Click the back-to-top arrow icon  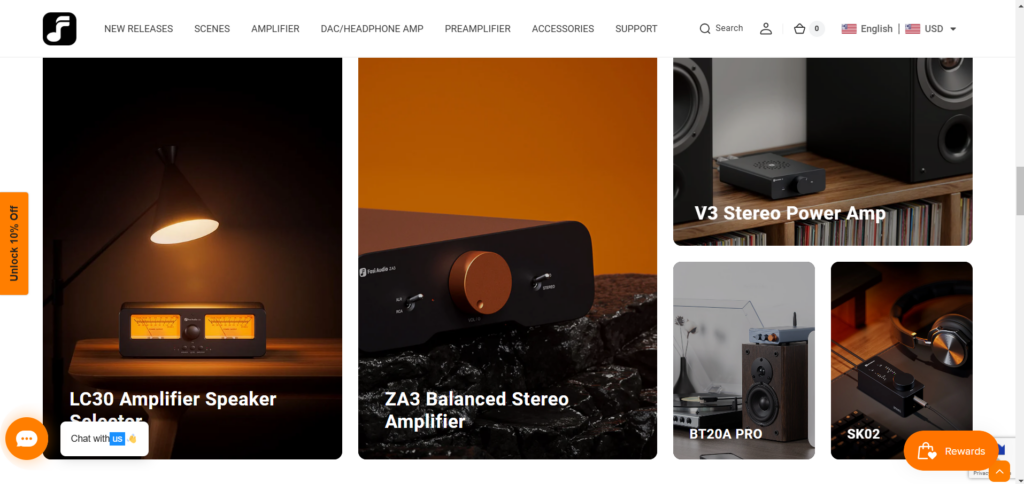coord(999,471)
